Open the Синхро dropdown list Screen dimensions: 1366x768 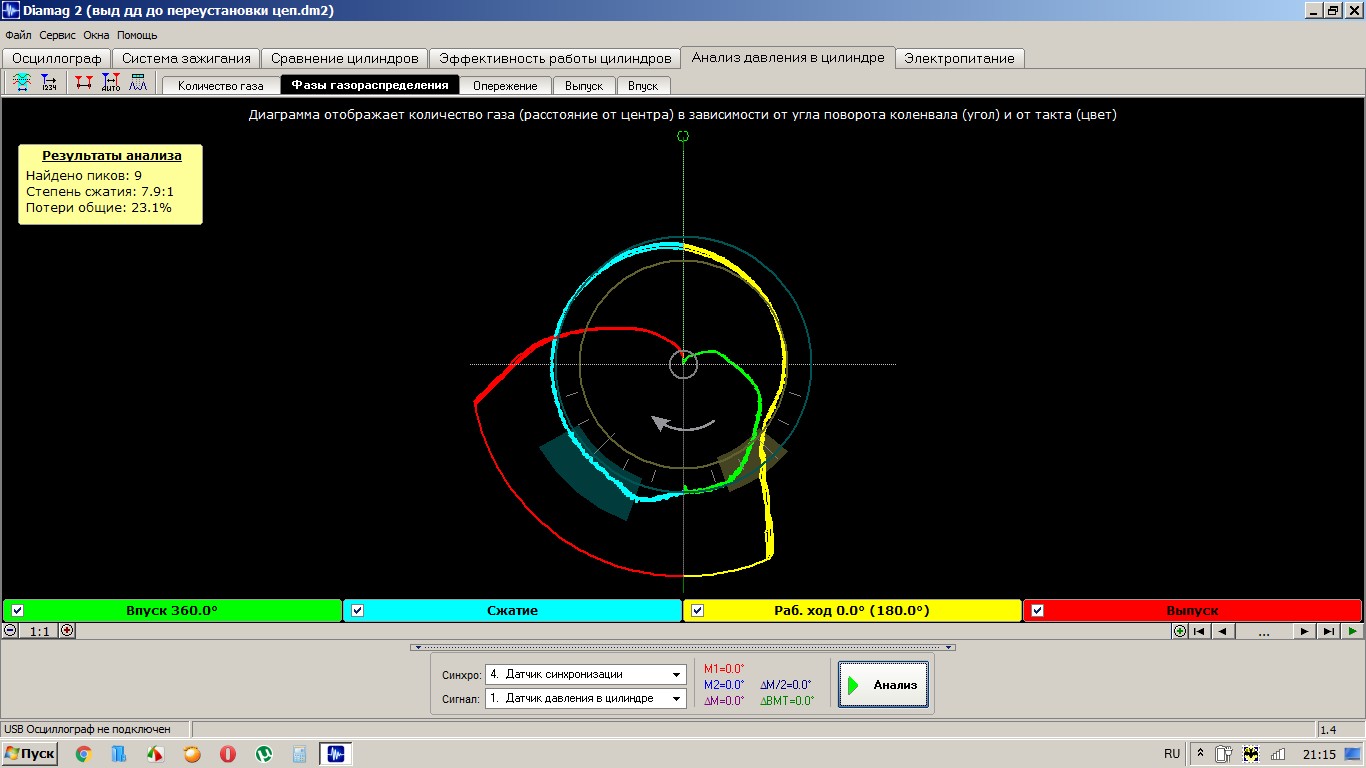pos(679,674)
